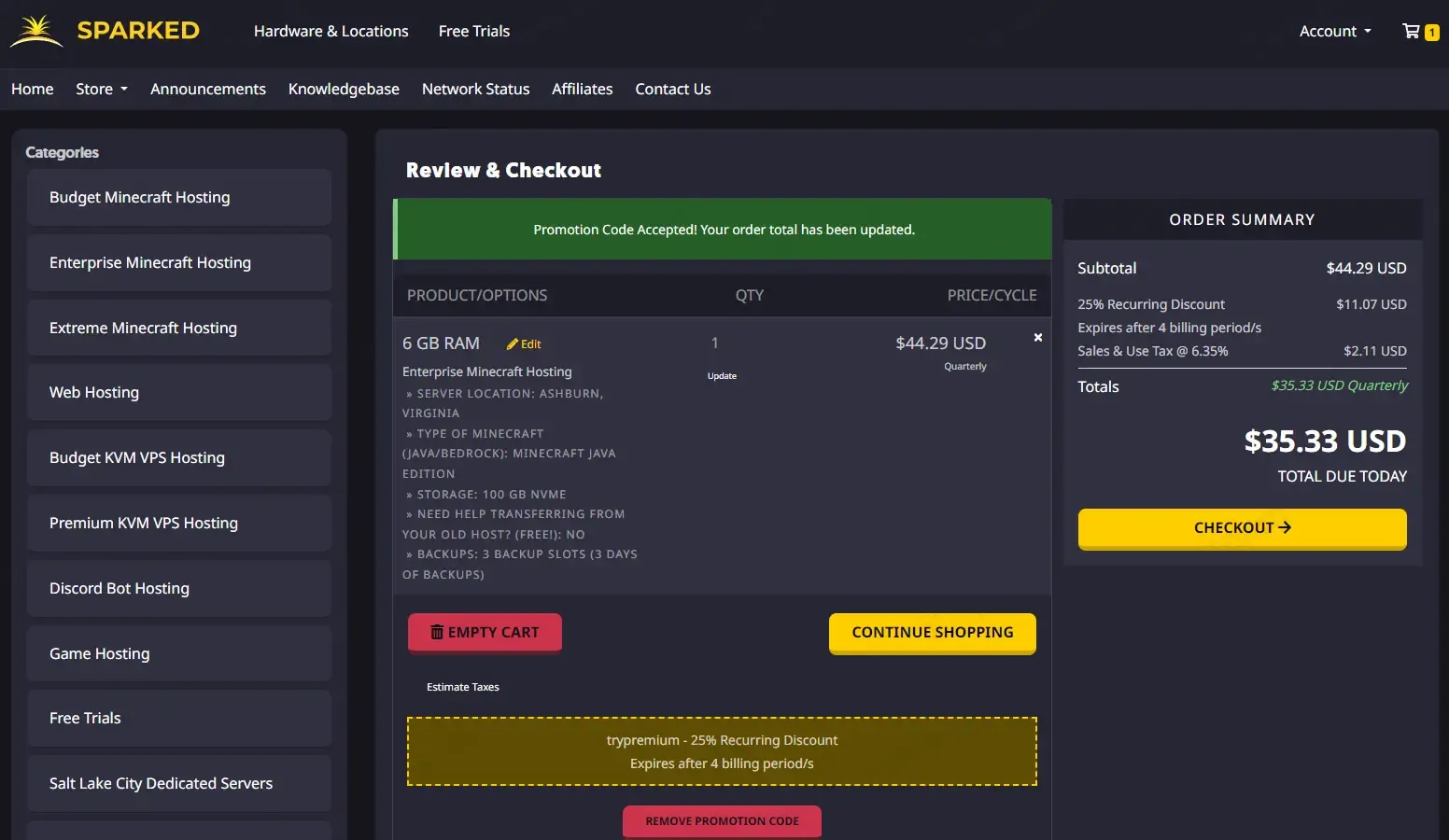View Network Status
1449x840 pixels.
click(x=475, y=89)
